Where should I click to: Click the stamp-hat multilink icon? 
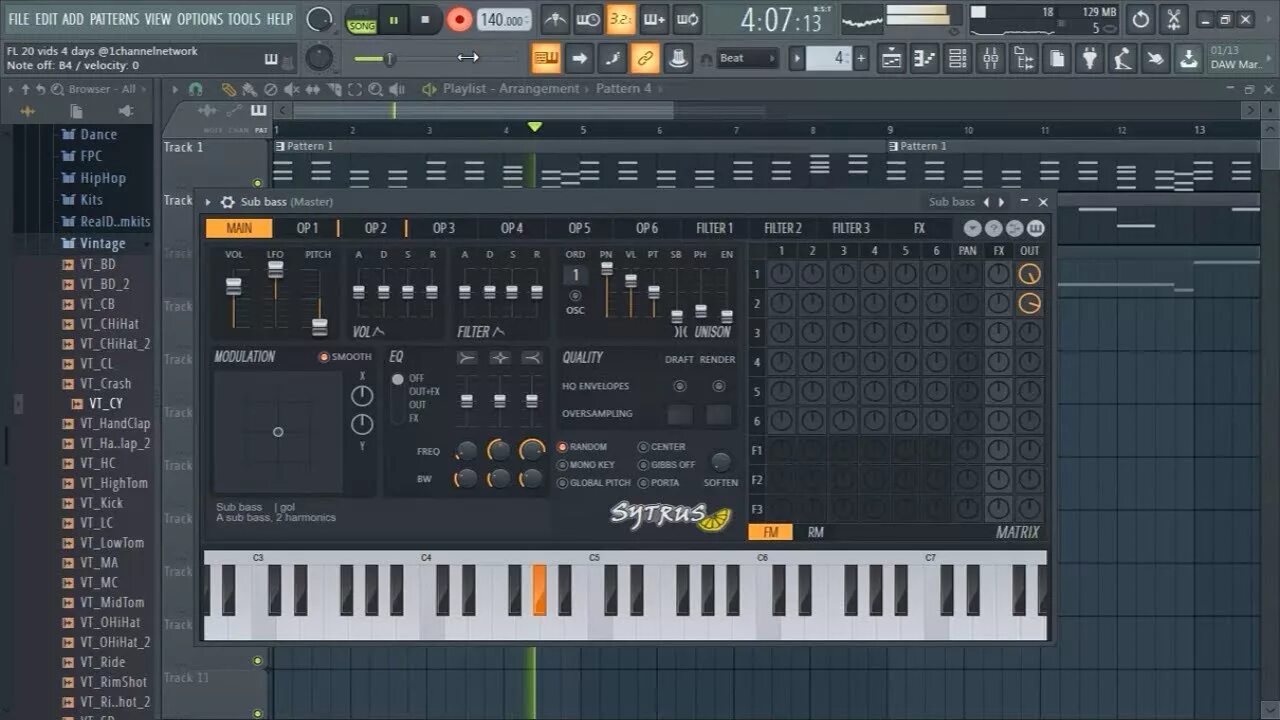click(678, 58)
